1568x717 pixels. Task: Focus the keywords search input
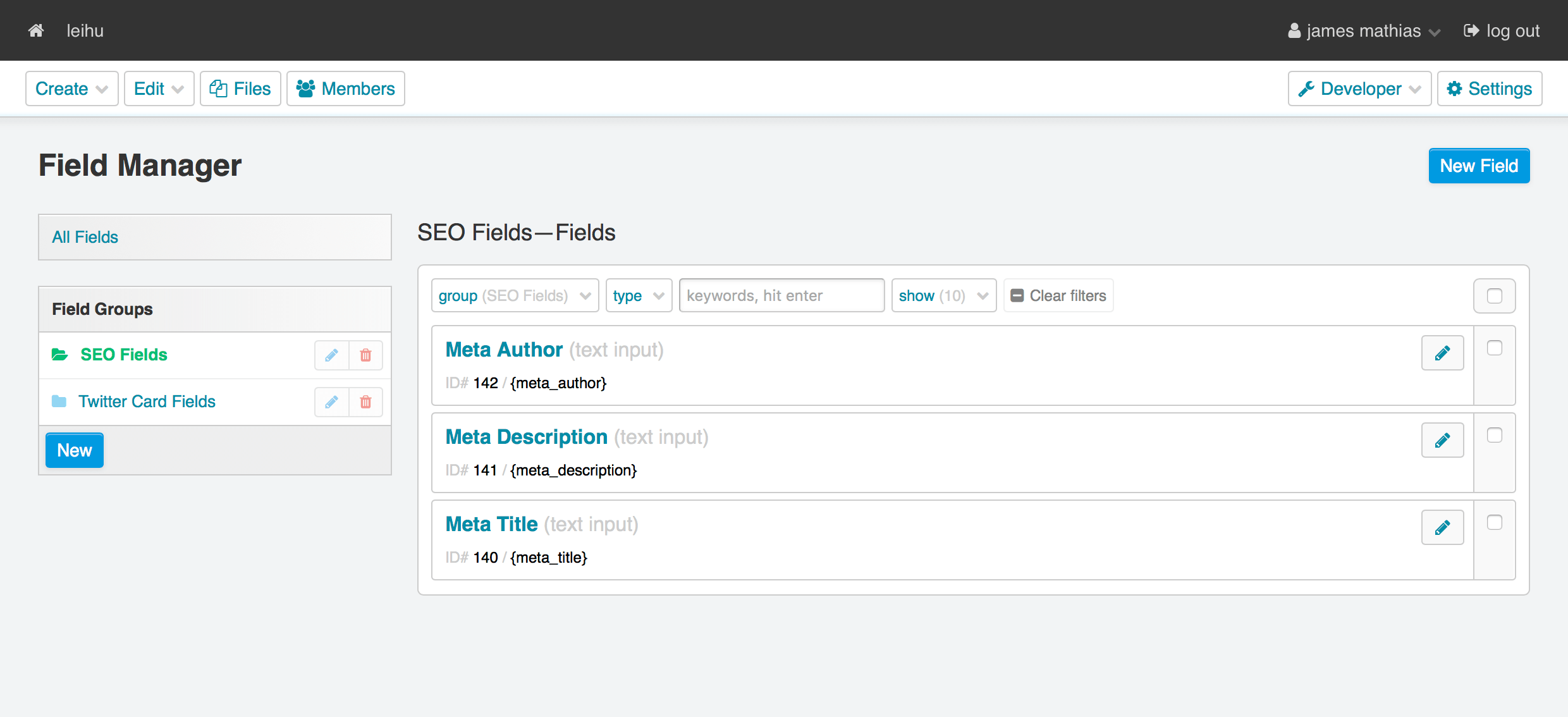[781, 296]
